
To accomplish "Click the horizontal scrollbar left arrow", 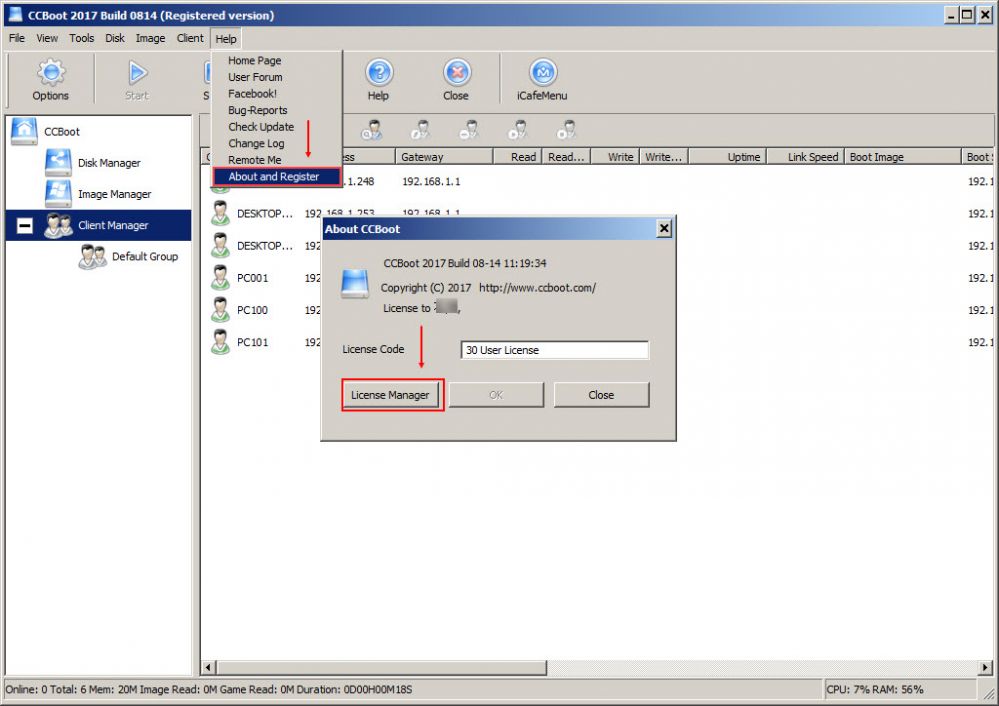I will [x=208, y=668].
